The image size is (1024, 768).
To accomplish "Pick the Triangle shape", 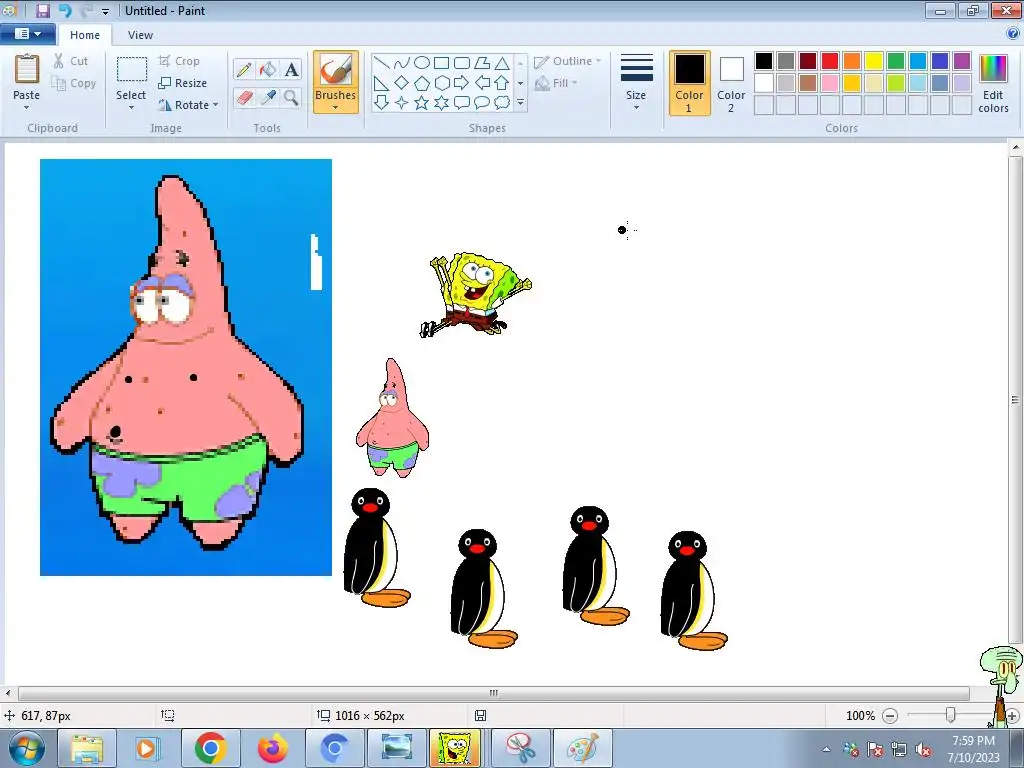I will (502, 63).
